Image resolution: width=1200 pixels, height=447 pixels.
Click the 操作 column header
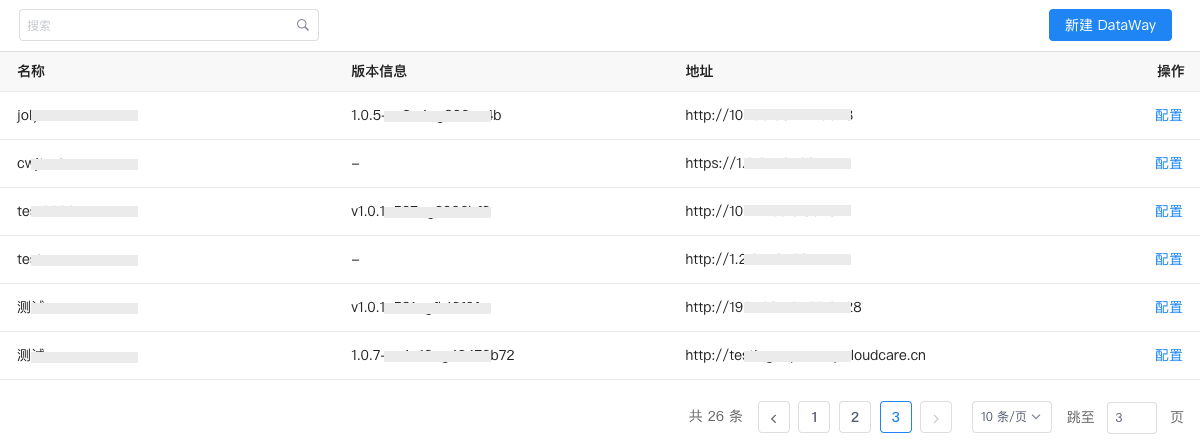click(x=1170, y=71)
